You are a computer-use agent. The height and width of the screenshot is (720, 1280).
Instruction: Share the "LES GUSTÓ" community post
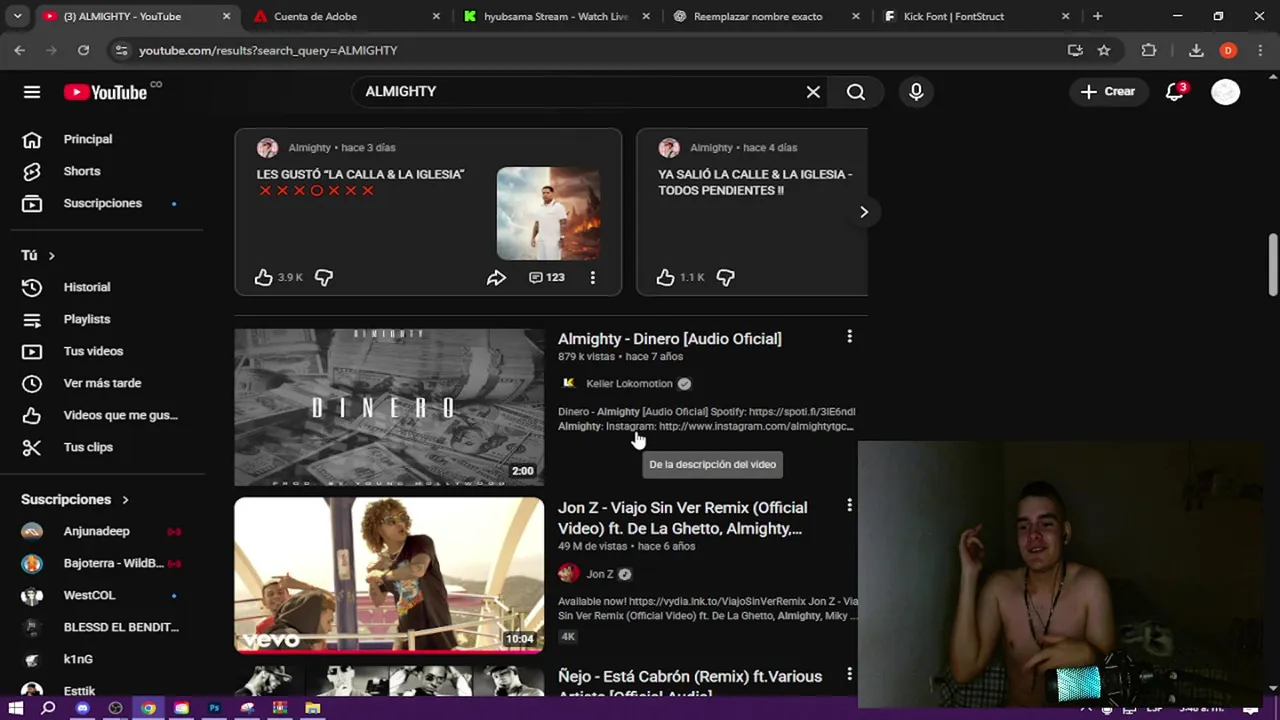click(x=496, y=277)
